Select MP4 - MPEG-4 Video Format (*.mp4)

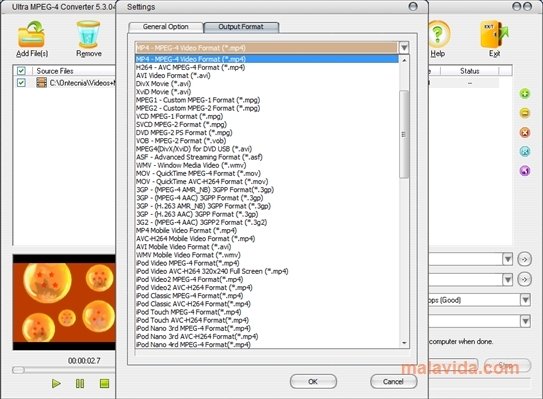(267, 59)
